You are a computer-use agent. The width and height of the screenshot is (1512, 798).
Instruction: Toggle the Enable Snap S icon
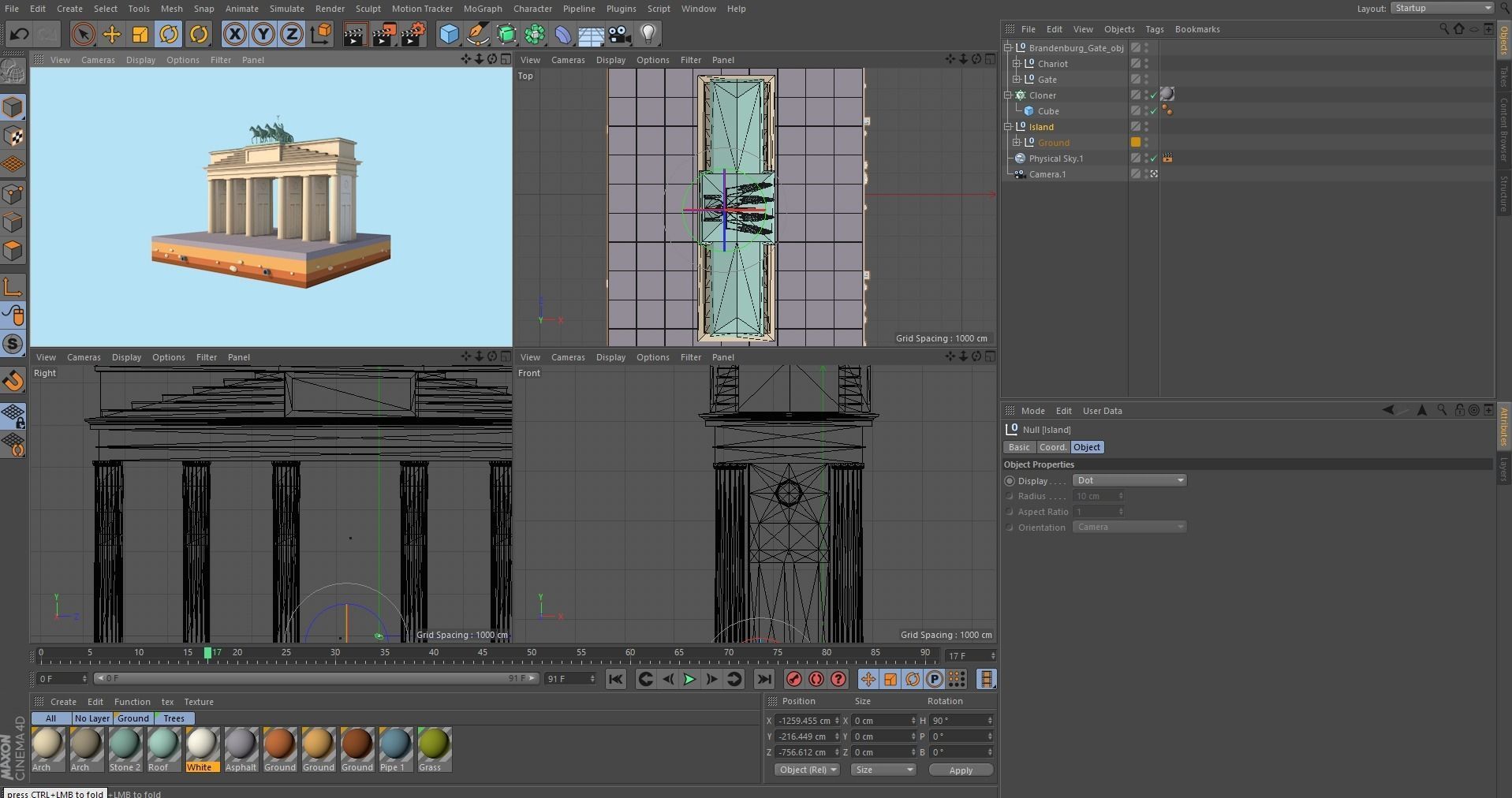(13, 344)
